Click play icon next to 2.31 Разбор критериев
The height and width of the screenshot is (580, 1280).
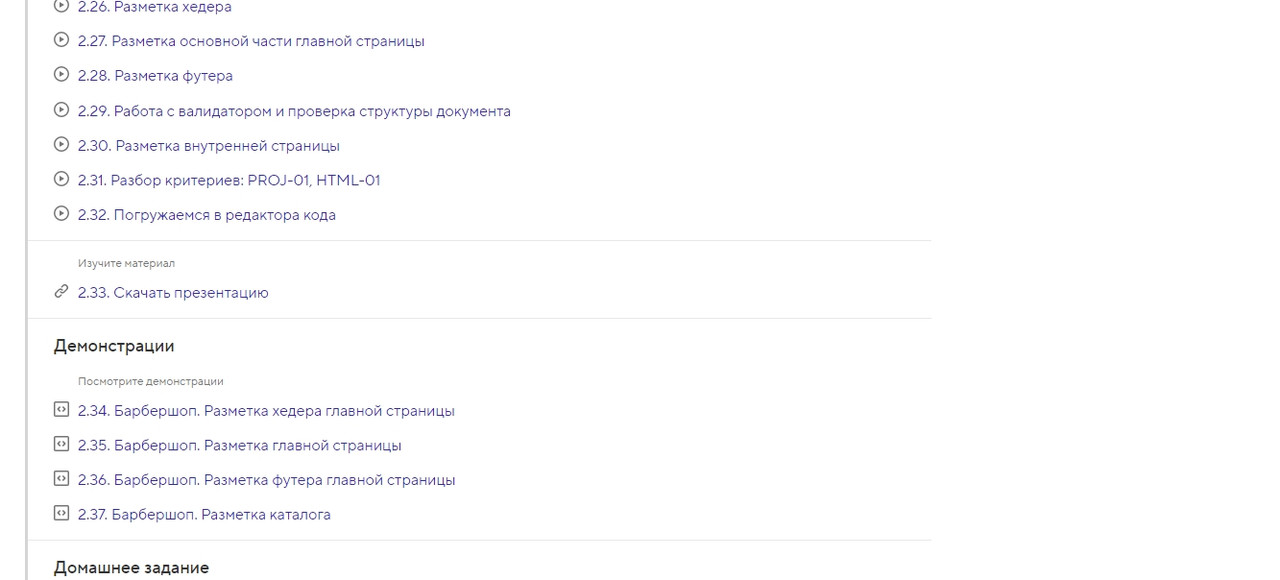tap(61, 179)
